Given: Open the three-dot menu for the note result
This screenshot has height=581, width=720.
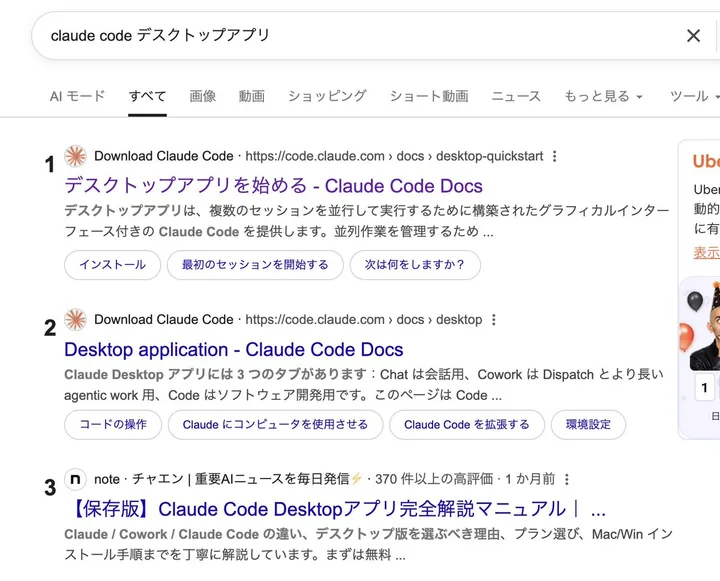Looking at the screenshot, I should pos(567,479).
